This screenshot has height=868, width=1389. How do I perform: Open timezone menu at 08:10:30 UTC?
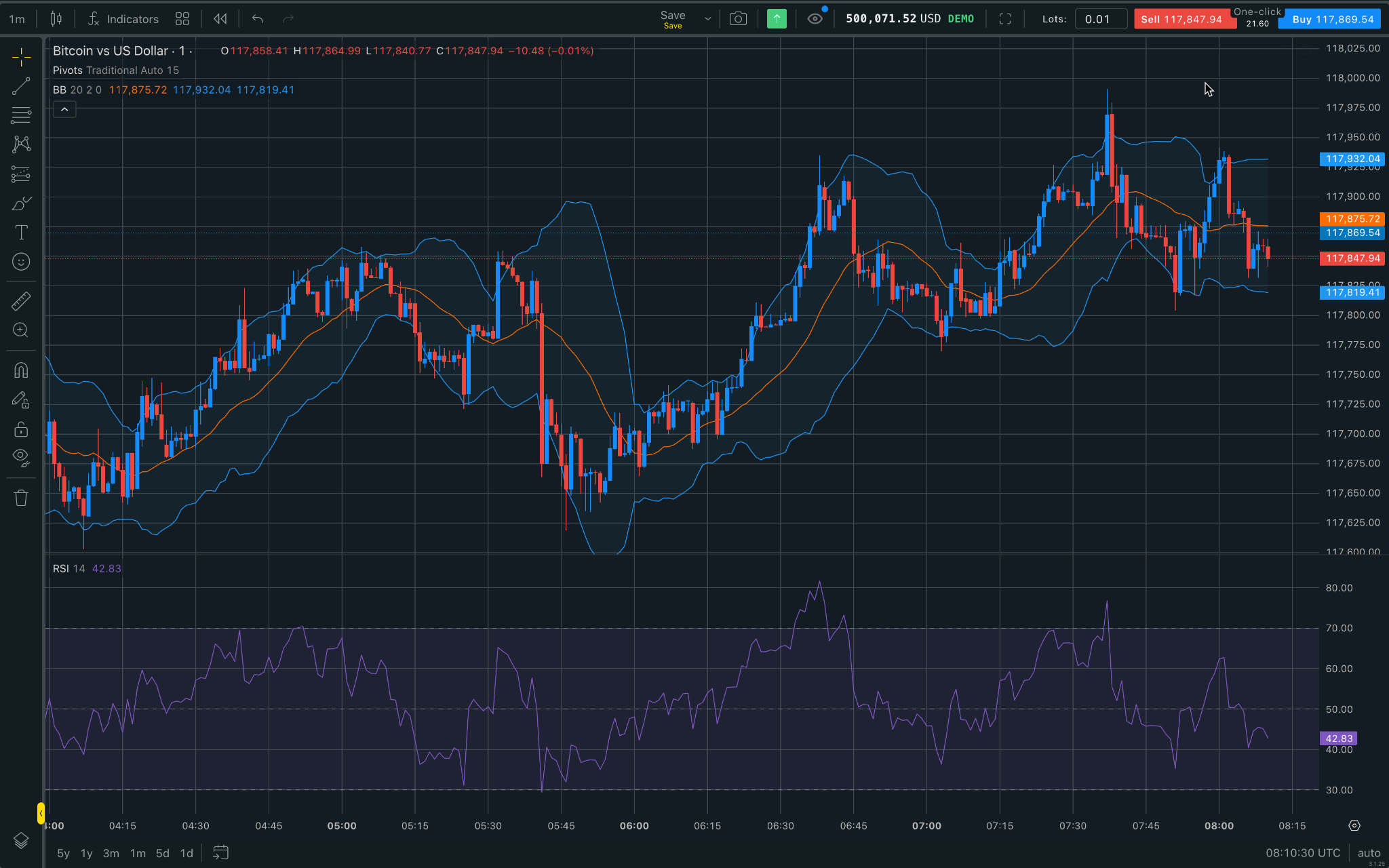(x=1302, y=853)
